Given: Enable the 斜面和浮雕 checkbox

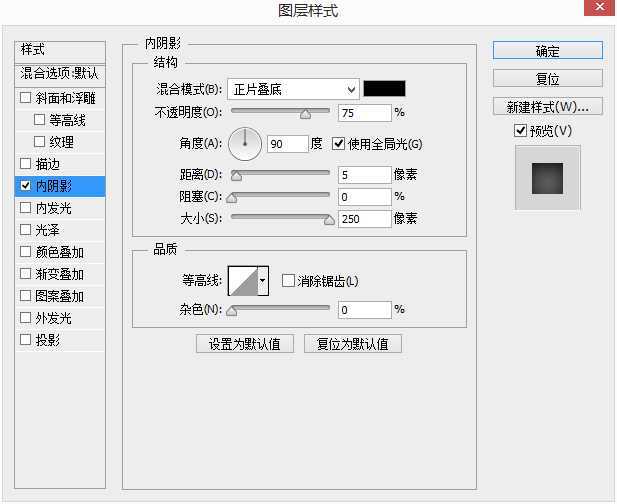Looking at the screenshot, I should pos(26,98).
